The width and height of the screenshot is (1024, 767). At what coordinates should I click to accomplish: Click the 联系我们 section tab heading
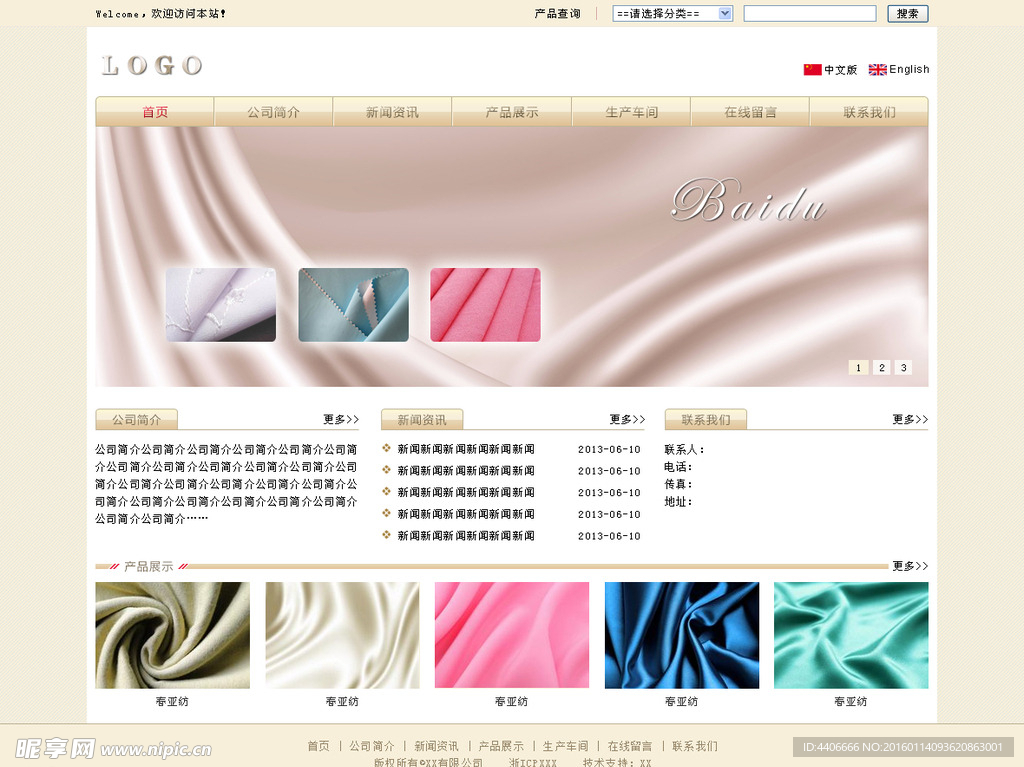[706, 419]
